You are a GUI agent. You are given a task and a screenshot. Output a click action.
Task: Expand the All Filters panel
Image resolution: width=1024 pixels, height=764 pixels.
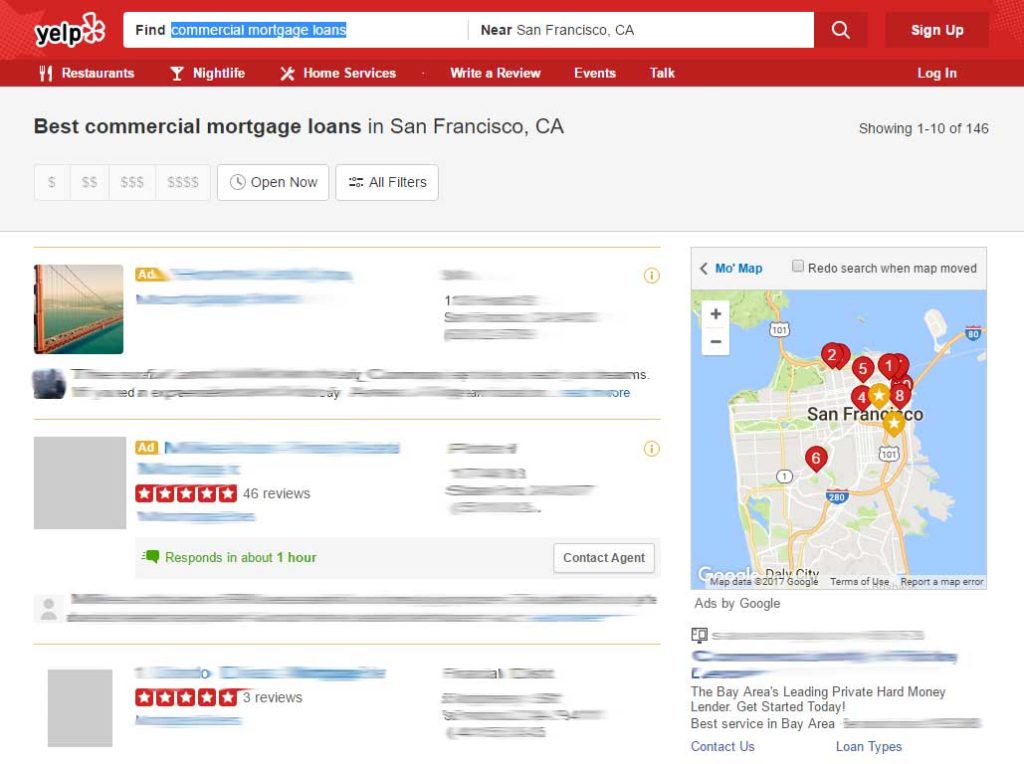click(387, 182)
